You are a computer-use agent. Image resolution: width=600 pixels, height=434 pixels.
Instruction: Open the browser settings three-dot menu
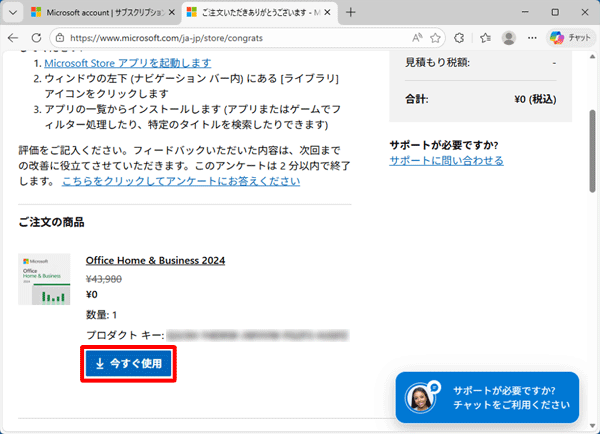[533, 38]
